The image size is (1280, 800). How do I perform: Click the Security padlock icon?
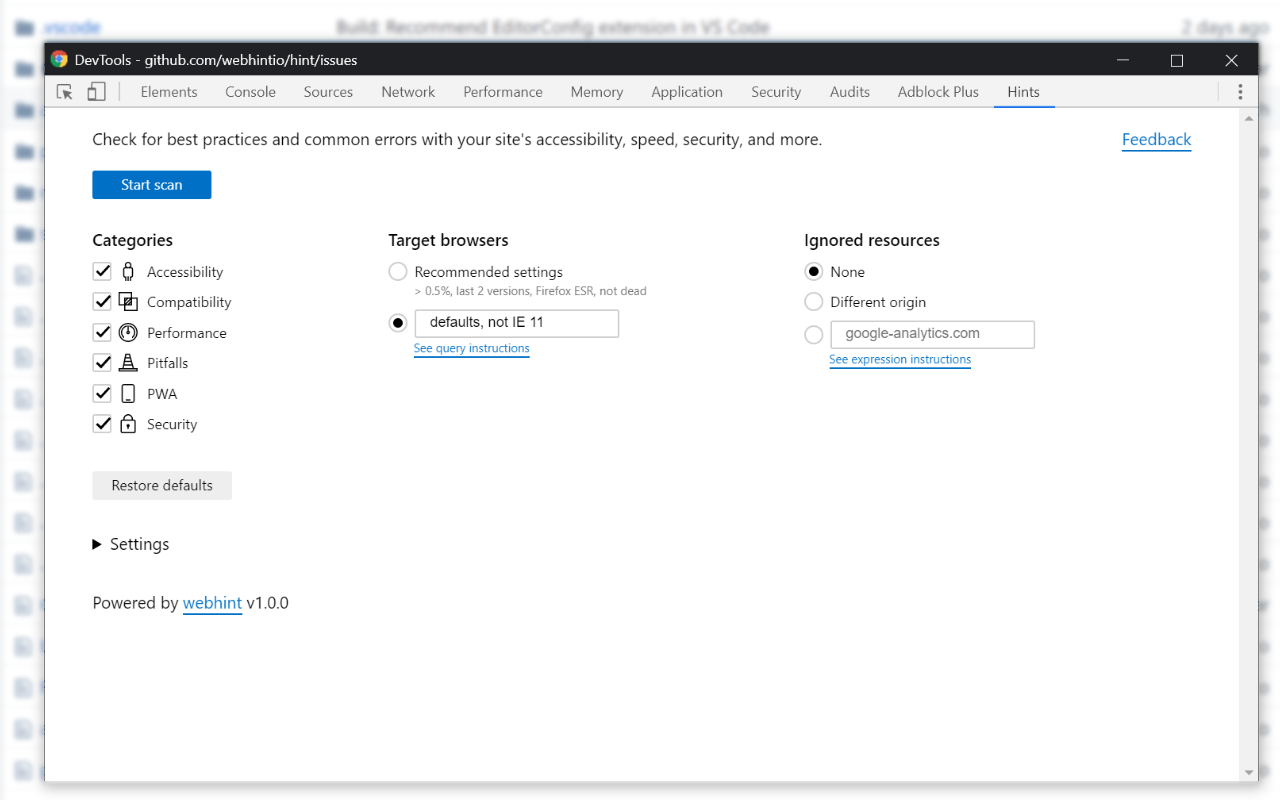tap(127, 423)
